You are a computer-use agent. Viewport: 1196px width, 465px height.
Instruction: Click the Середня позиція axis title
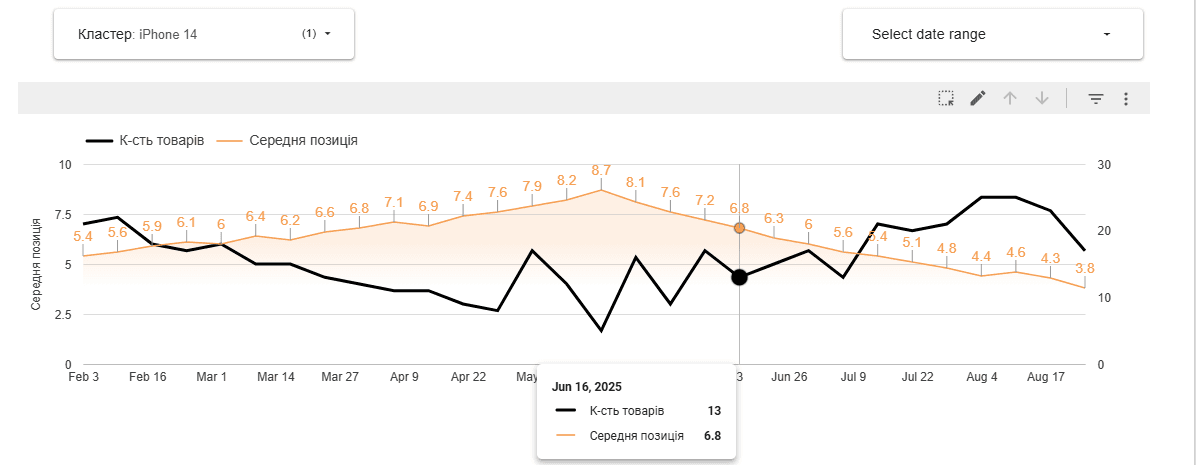click(x=35, y=264)
